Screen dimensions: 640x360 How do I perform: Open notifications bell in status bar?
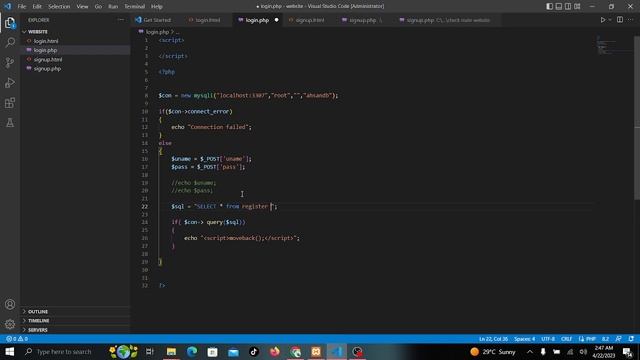click(x=631, y=339)
